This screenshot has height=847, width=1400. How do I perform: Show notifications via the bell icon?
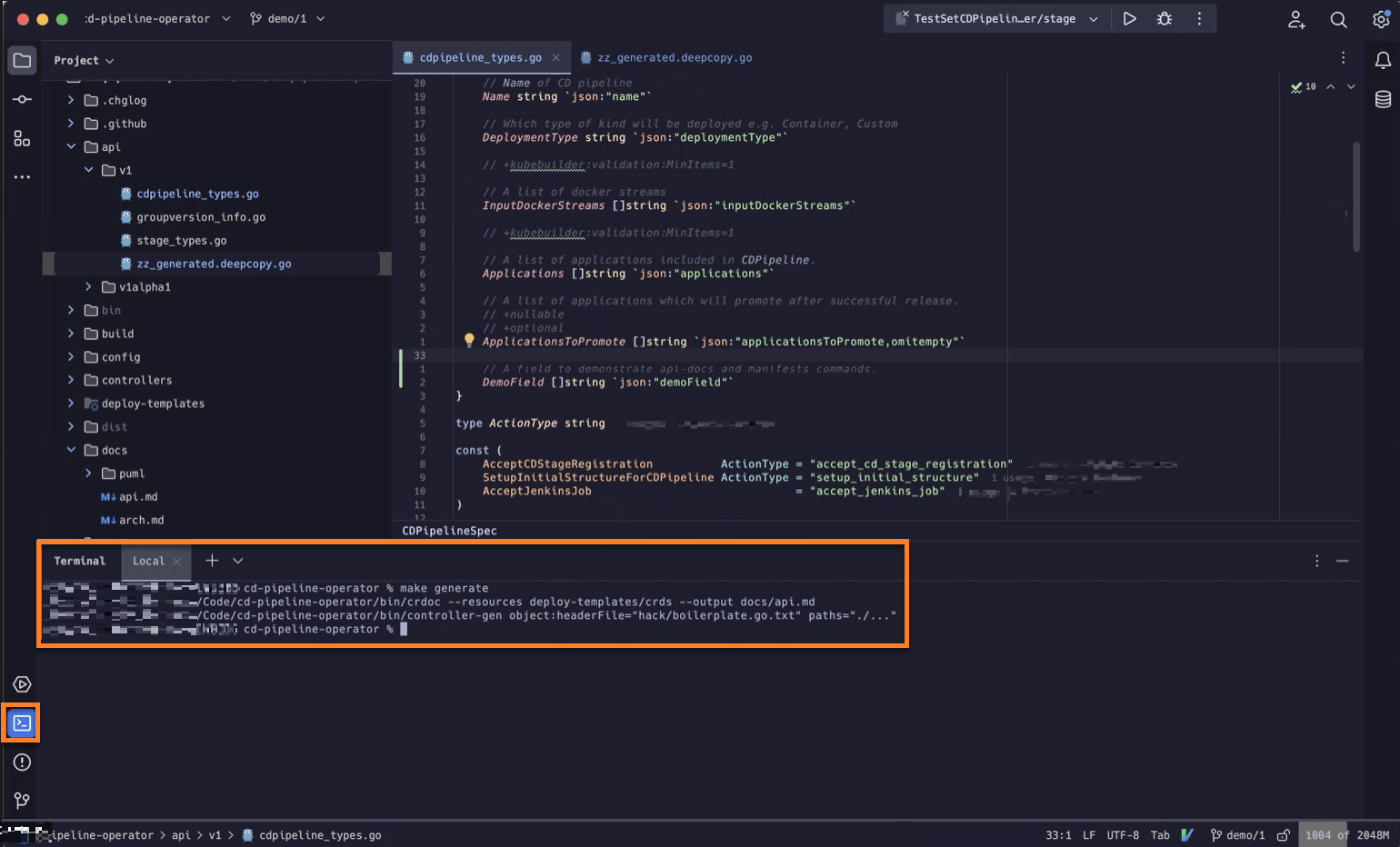coord(1383,60)
